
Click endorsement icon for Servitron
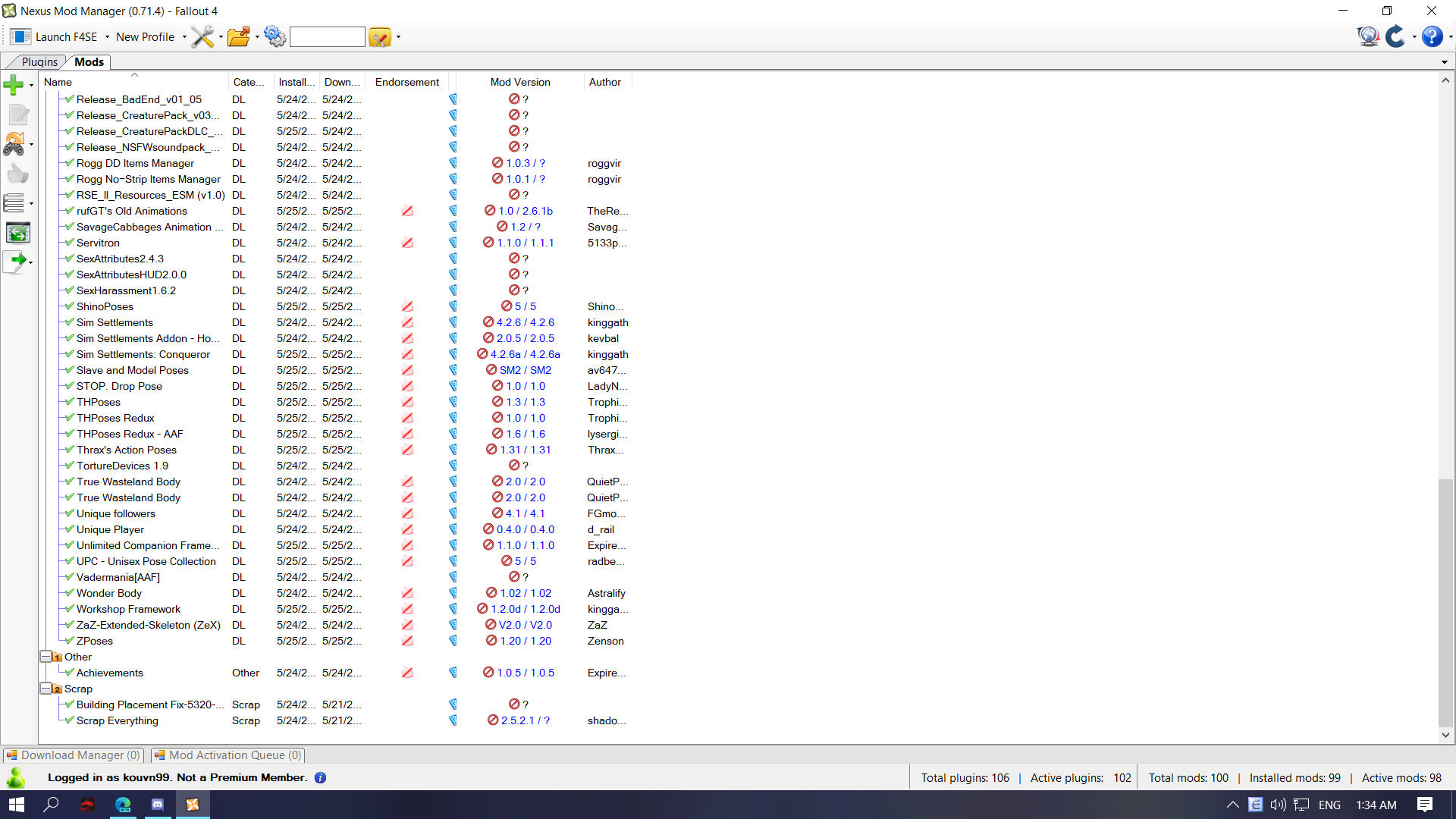click(407, 243)
